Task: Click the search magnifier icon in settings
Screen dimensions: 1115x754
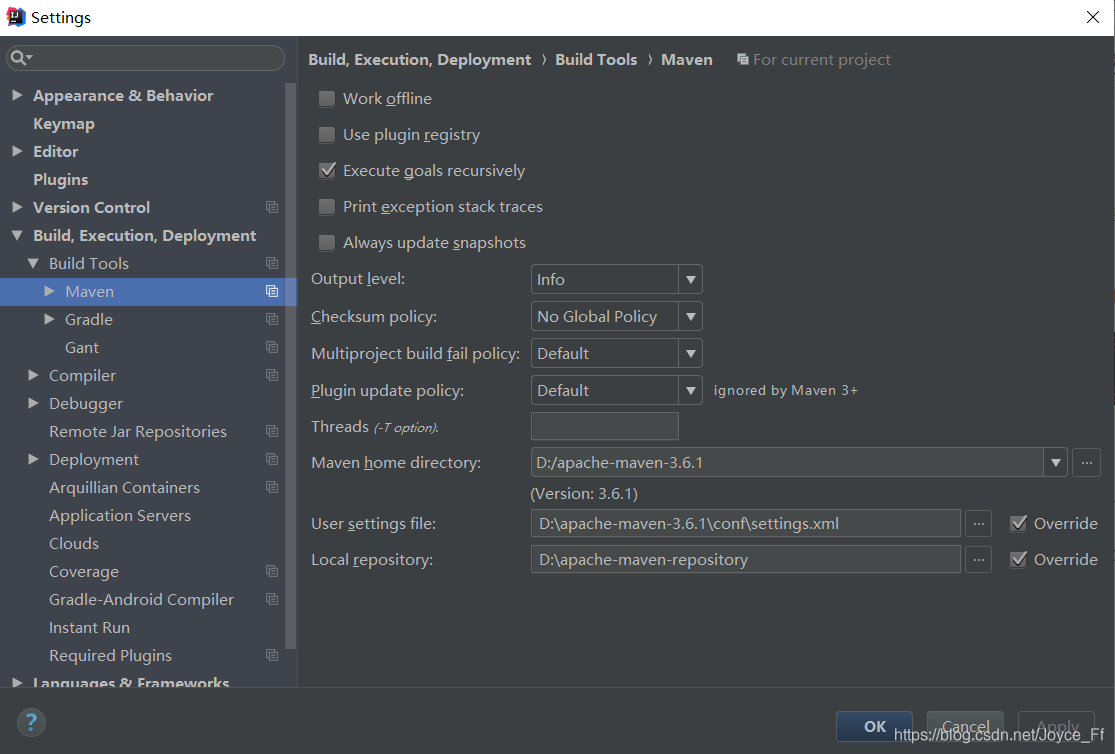Action: 18,58
